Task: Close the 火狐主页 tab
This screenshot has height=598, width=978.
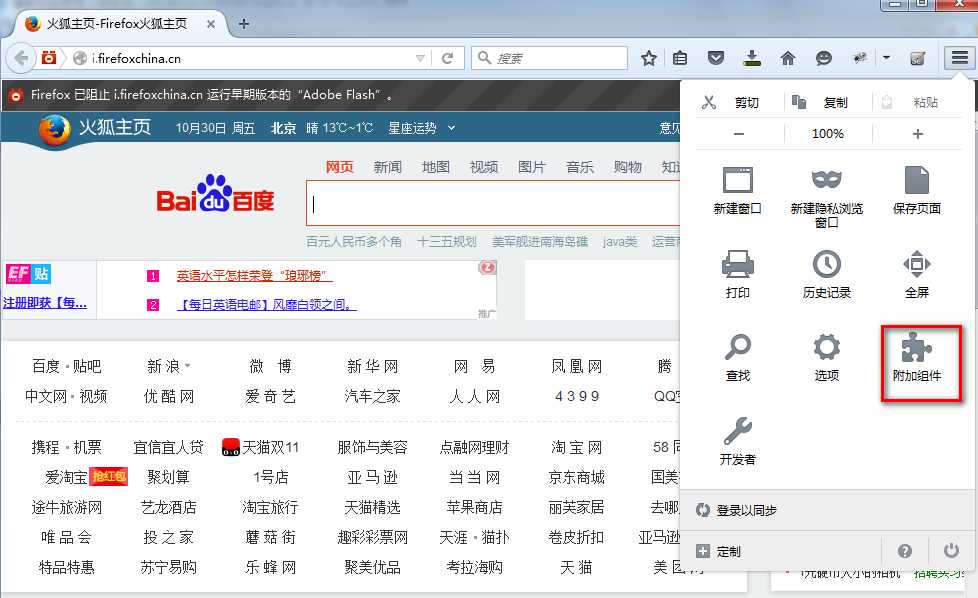Action: coord(211,24)
